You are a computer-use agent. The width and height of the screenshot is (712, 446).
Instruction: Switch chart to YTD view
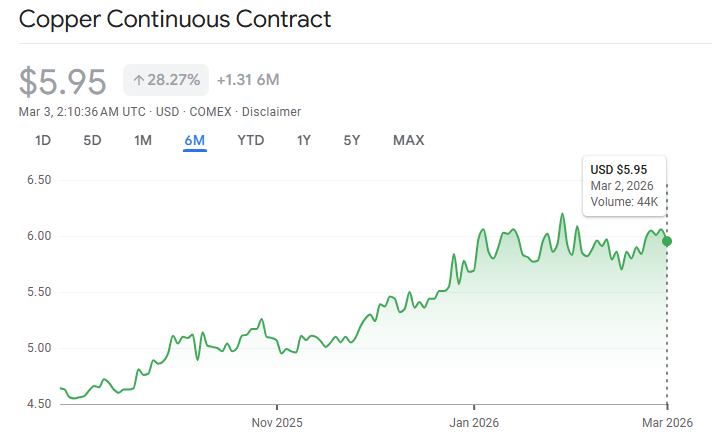click(250, 140)
